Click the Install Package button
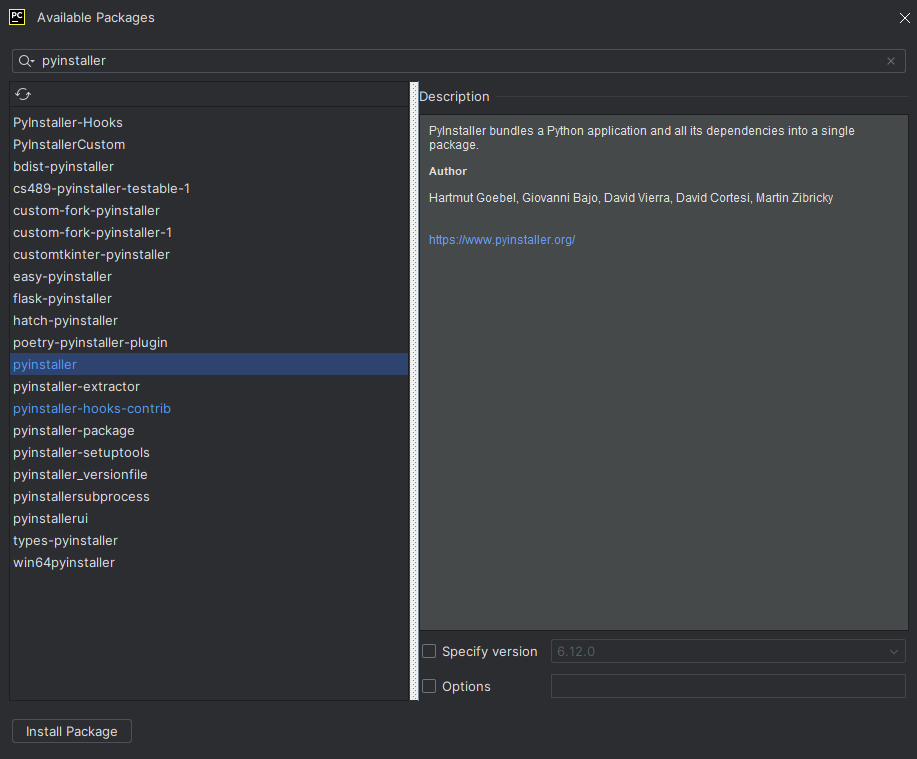 [x=72, y=731]
